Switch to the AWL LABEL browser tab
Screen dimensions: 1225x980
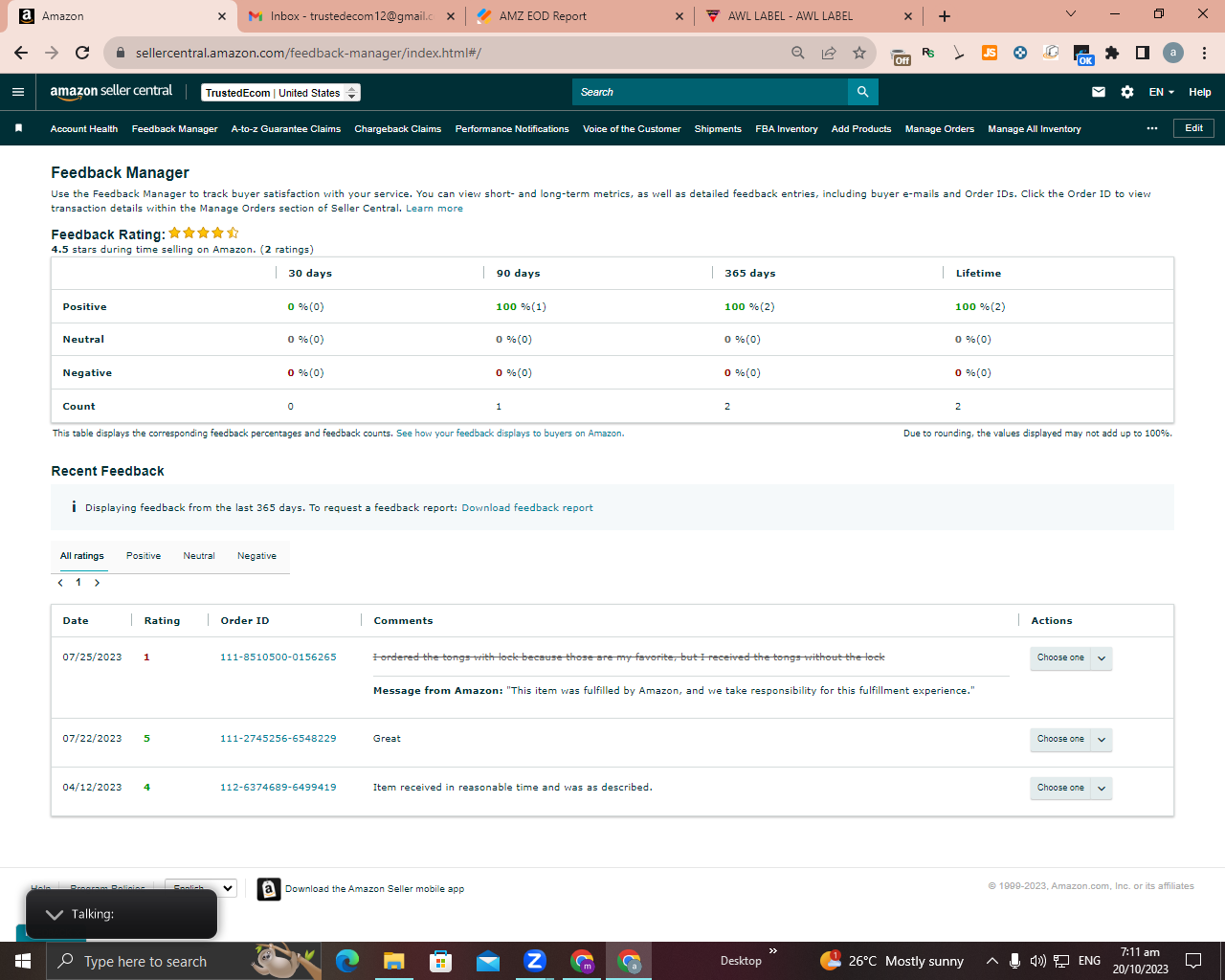[x=809, y=16]
